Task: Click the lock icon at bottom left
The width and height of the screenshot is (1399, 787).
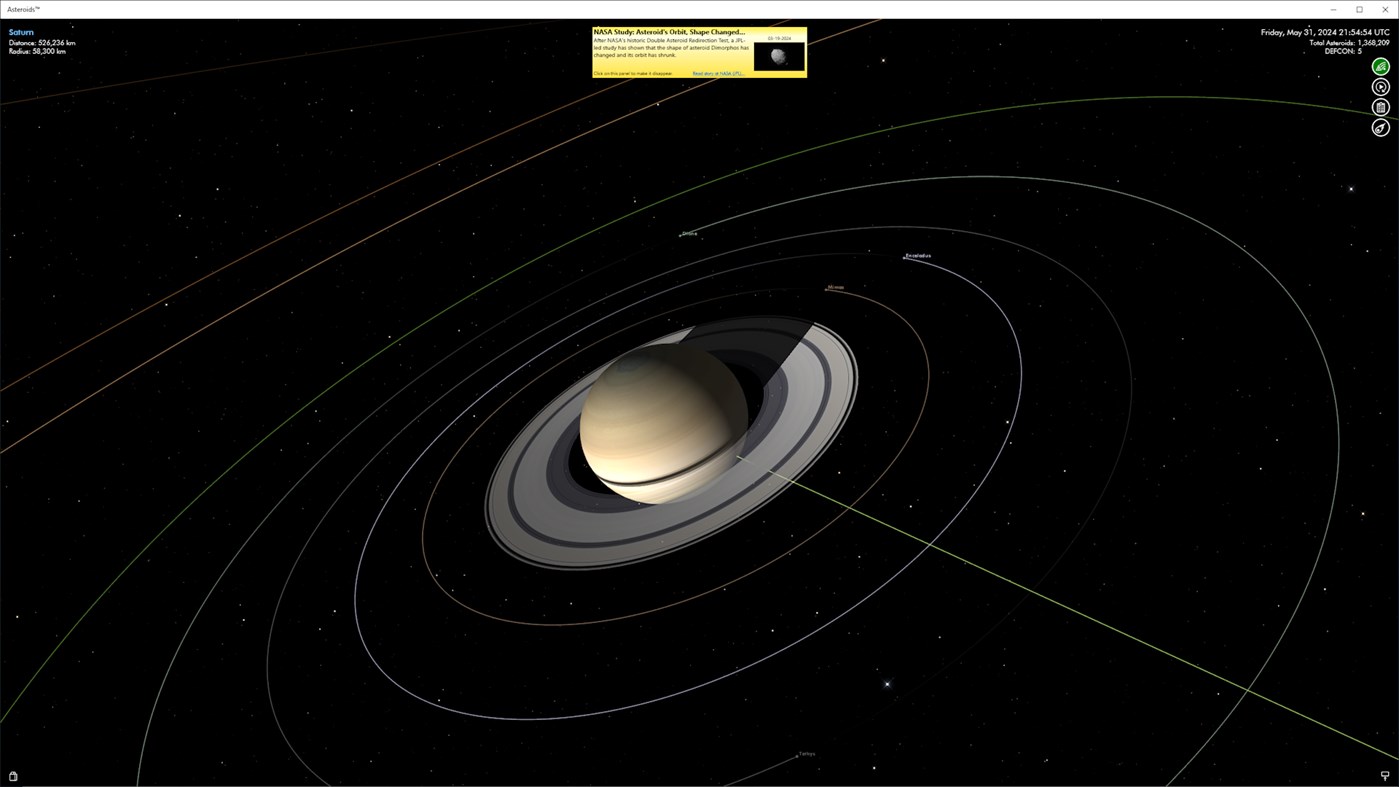Action: pos(13,776)
